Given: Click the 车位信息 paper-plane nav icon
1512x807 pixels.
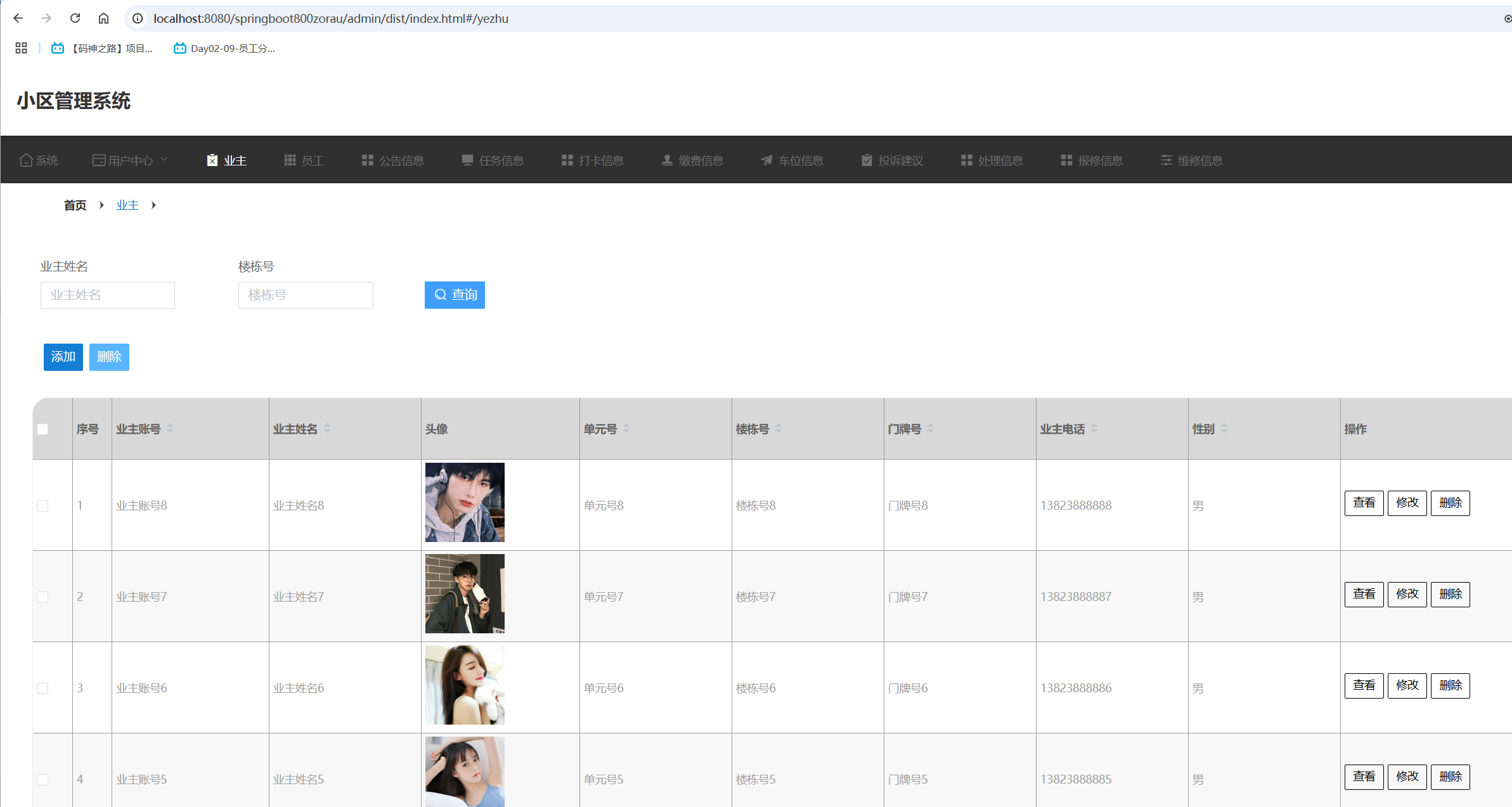Looking at the screenshot, I should [x=766, y=160].
